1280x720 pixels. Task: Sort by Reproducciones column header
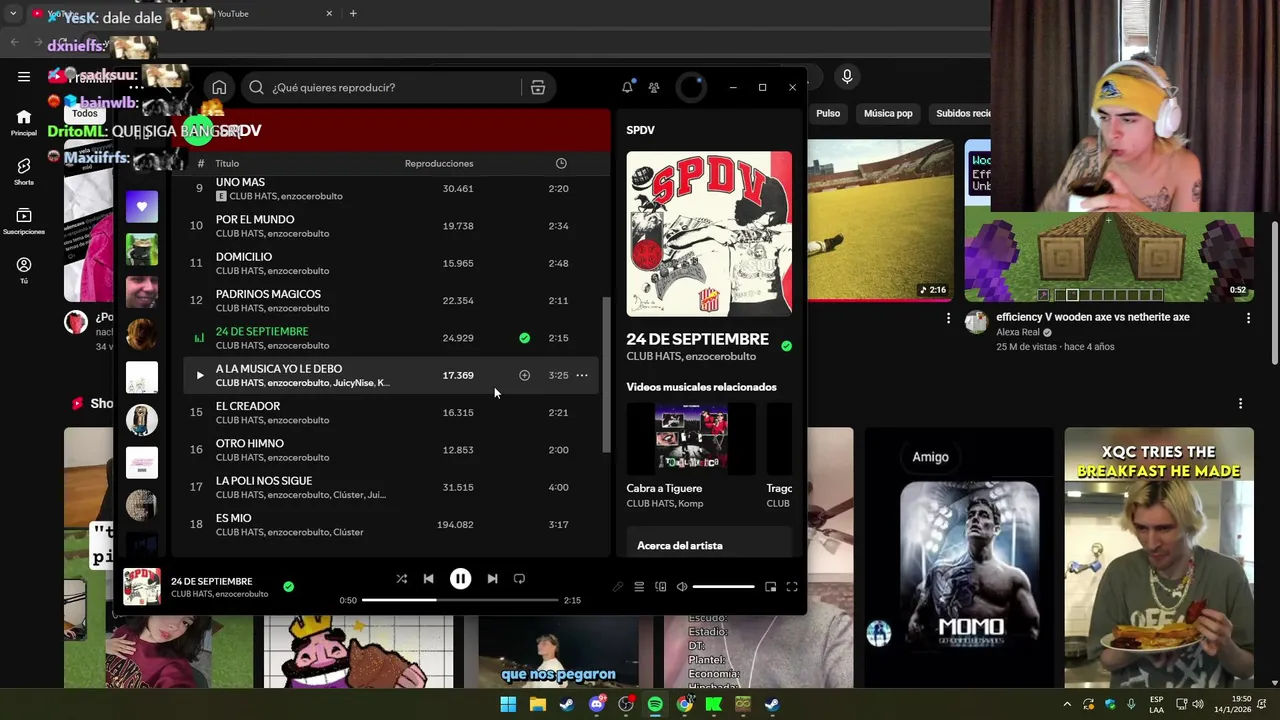[x=439, y=163]
